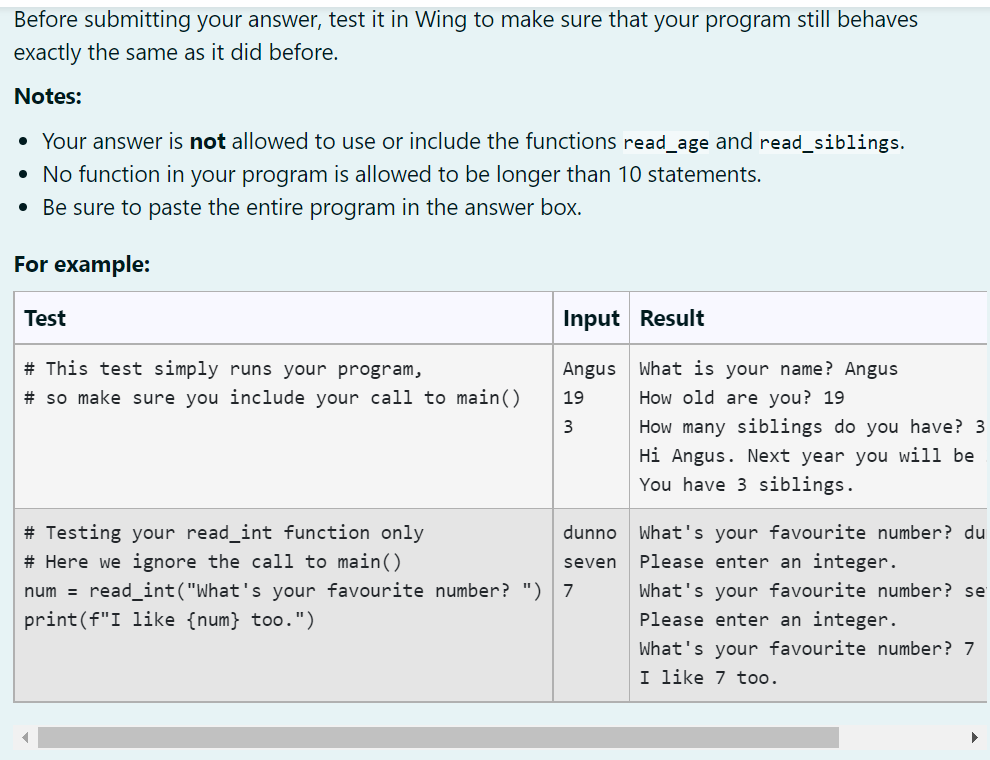Image resolution: width=990 pixels, height=760 pixels.
Task: Click the bold word 'not' in notes
Action: point(207,141)
